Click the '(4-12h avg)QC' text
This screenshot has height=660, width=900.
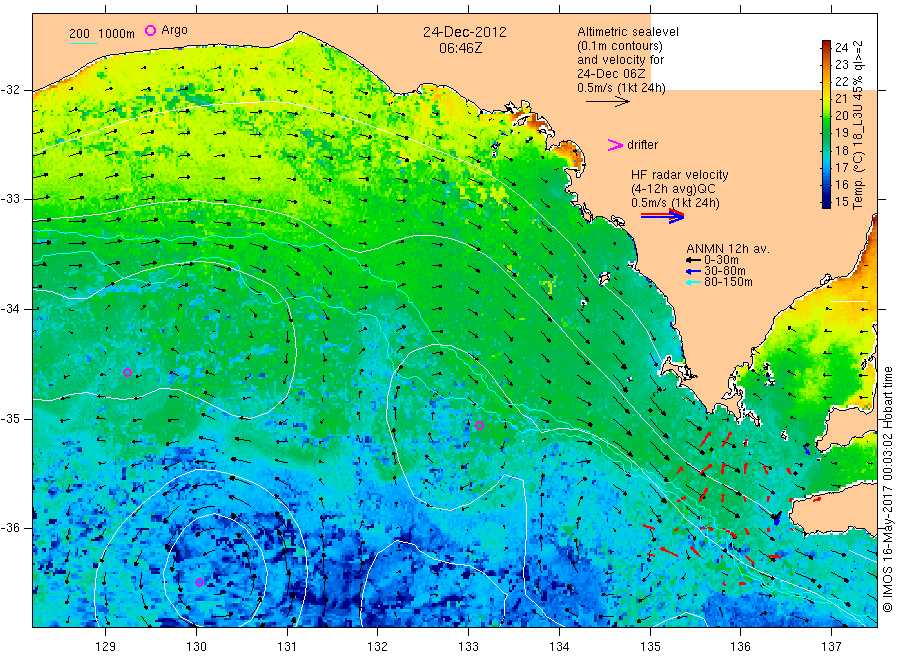click(673, 189)
